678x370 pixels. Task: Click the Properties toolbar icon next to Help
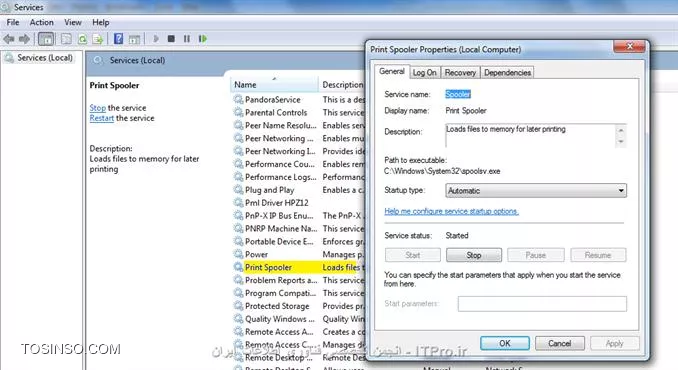134,39
